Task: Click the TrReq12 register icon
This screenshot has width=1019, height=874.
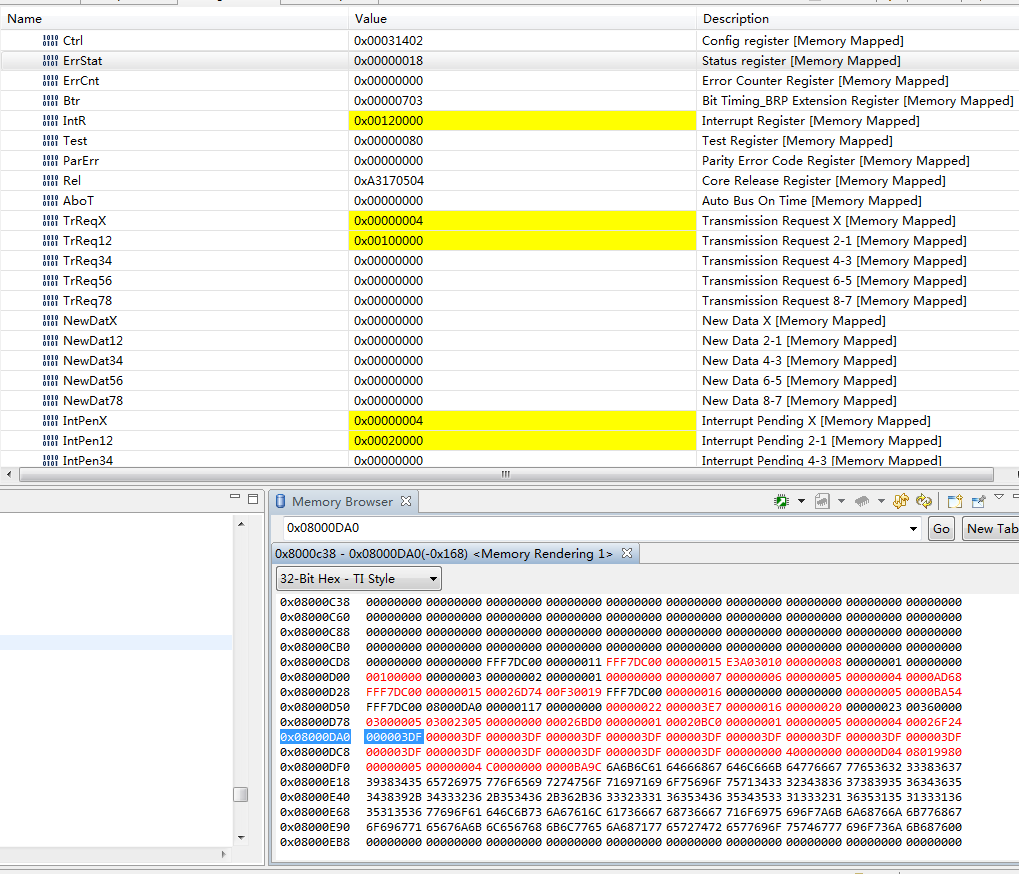Action: pos(51,241)
